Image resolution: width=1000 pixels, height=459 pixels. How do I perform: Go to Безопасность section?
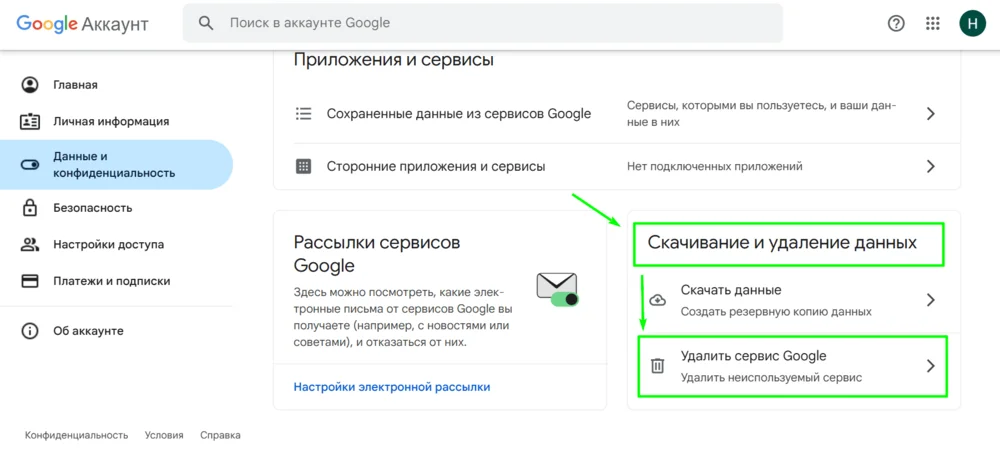pos(92,208)
